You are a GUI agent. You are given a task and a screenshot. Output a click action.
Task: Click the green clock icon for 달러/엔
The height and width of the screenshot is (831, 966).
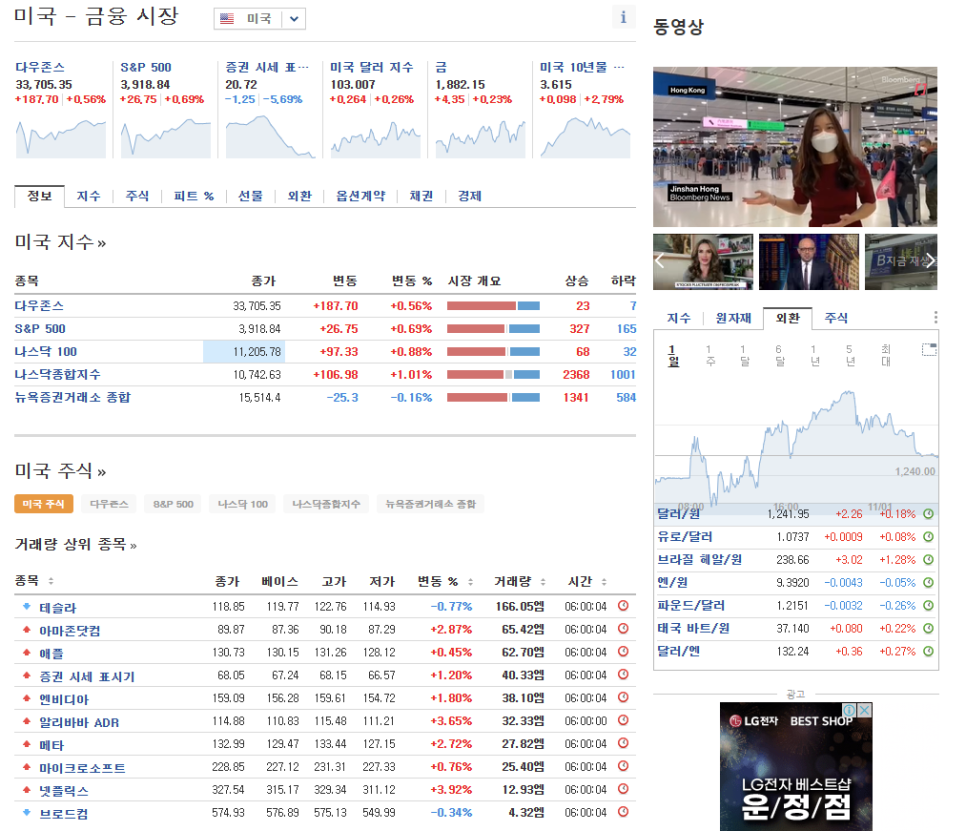pyautogui.click(x=928, y=651)
